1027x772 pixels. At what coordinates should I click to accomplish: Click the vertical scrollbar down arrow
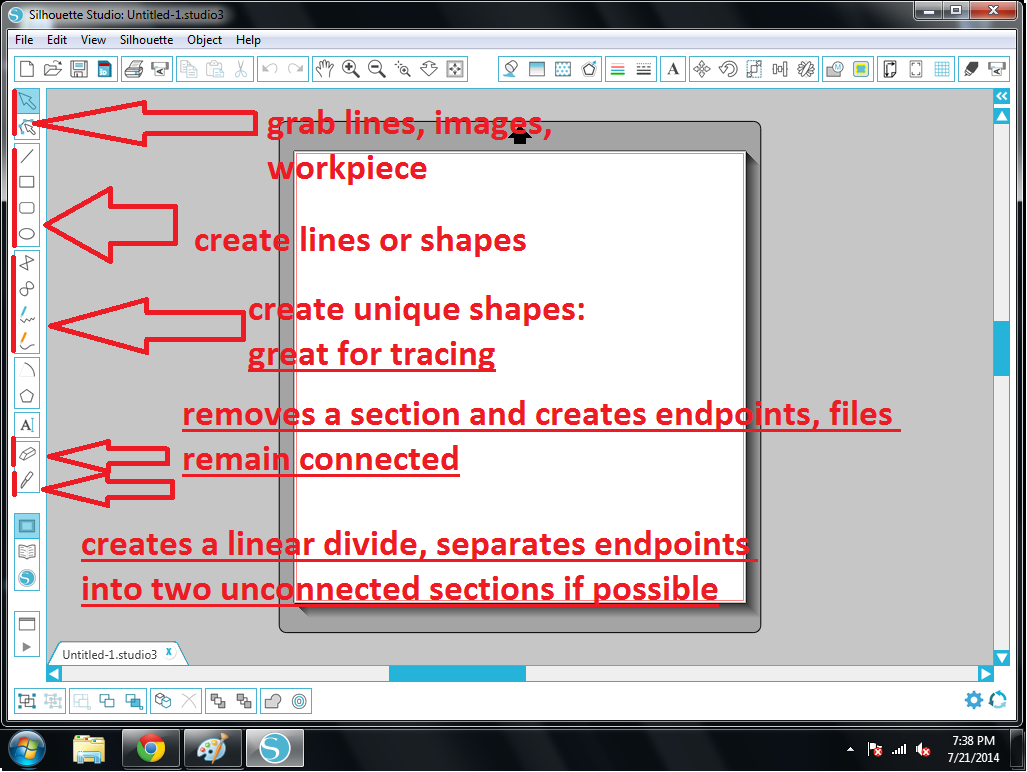click(1002, 657)
